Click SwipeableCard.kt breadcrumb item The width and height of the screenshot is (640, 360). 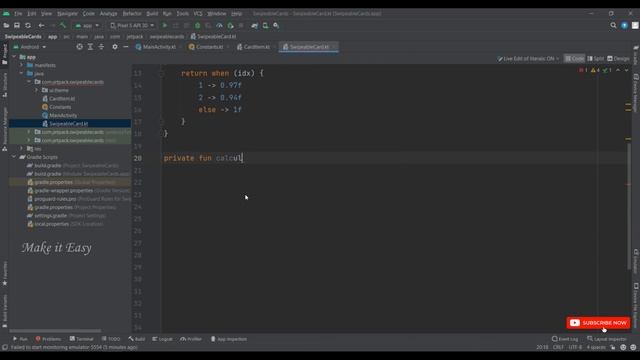[213, 36]
